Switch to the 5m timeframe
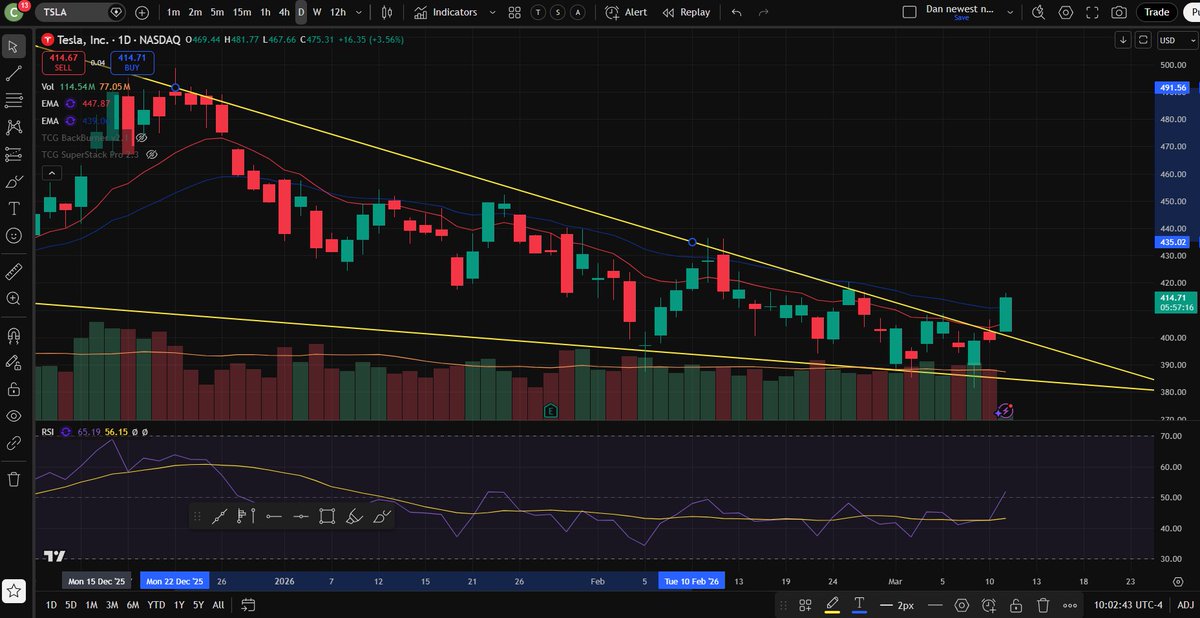The width and height of the screenshot is (1200, 618). pos(217,13)
